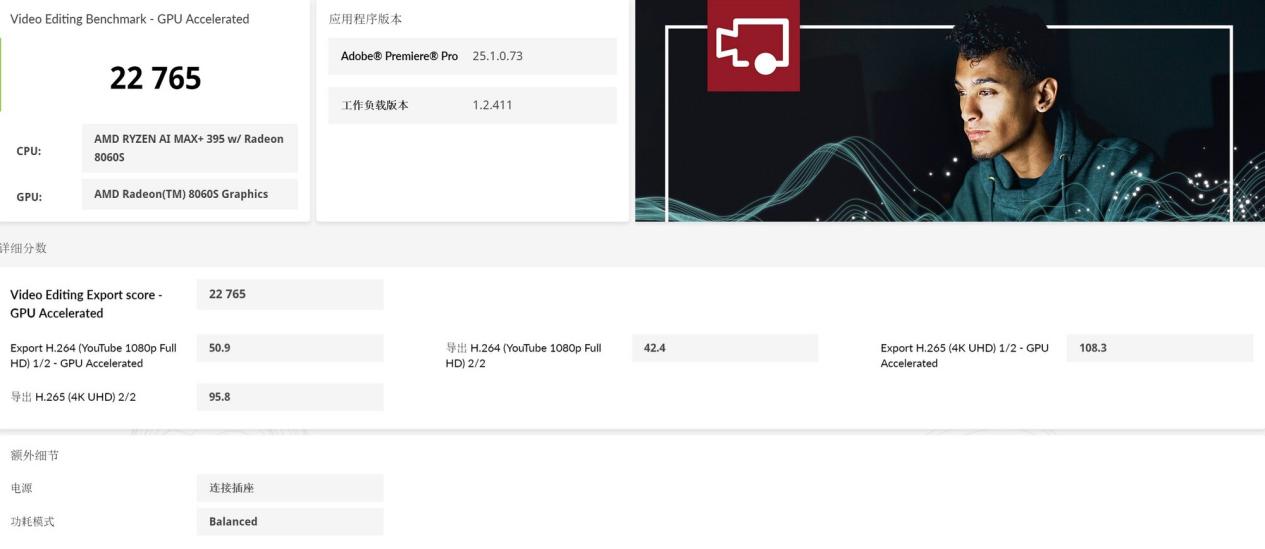The image size is (1265, 549).
Task: Click the Adobe Premiere Pro label
Action: pyautogui.click(x=399, y=56)
